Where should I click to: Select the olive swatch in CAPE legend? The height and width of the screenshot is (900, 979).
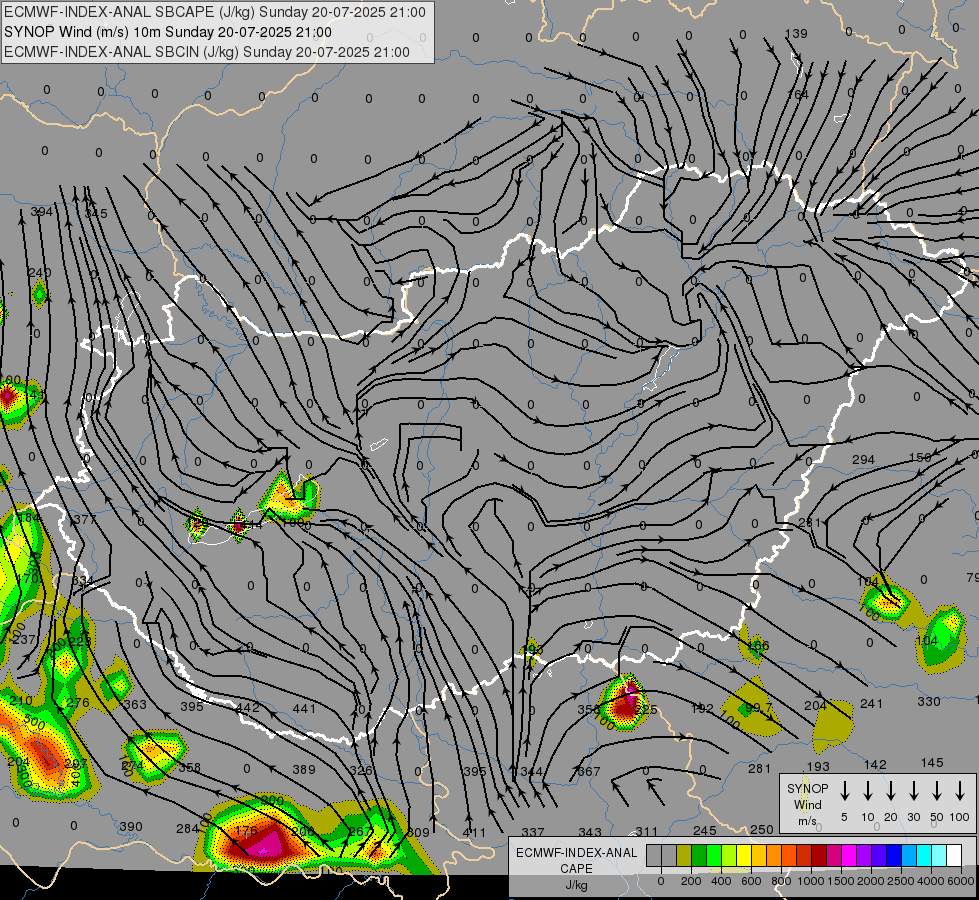click(x=684, y=855)
